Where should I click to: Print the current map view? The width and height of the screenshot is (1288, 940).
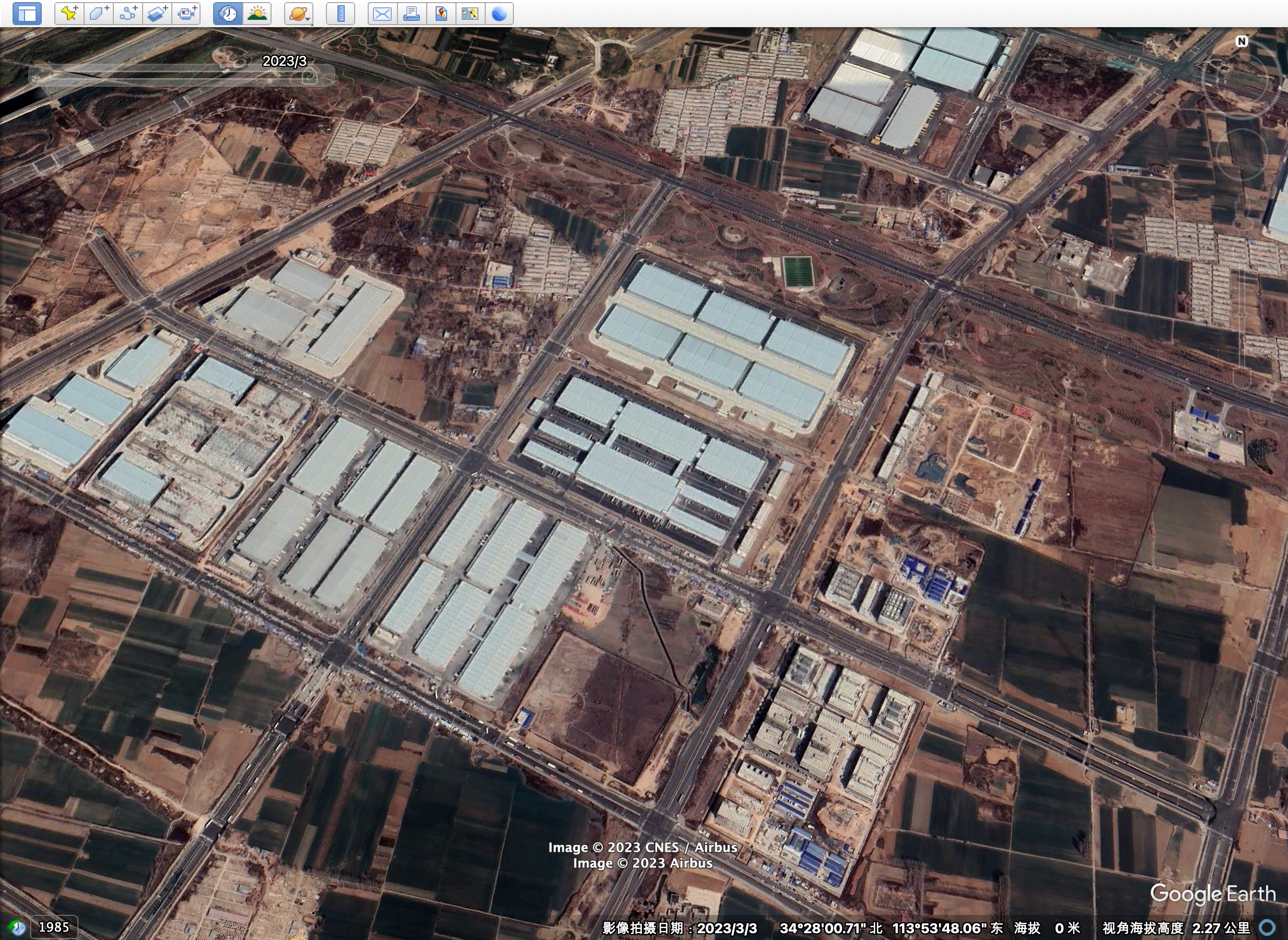click(412, 14)
